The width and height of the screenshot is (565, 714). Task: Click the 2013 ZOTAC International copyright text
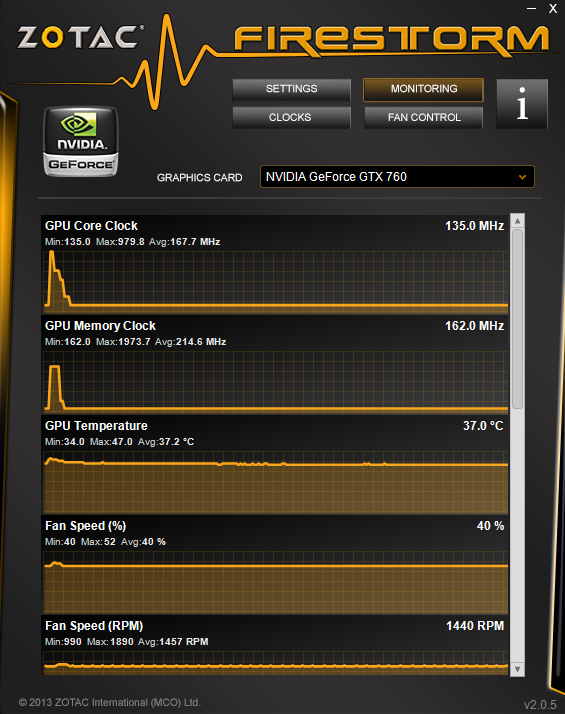point(110,702)
